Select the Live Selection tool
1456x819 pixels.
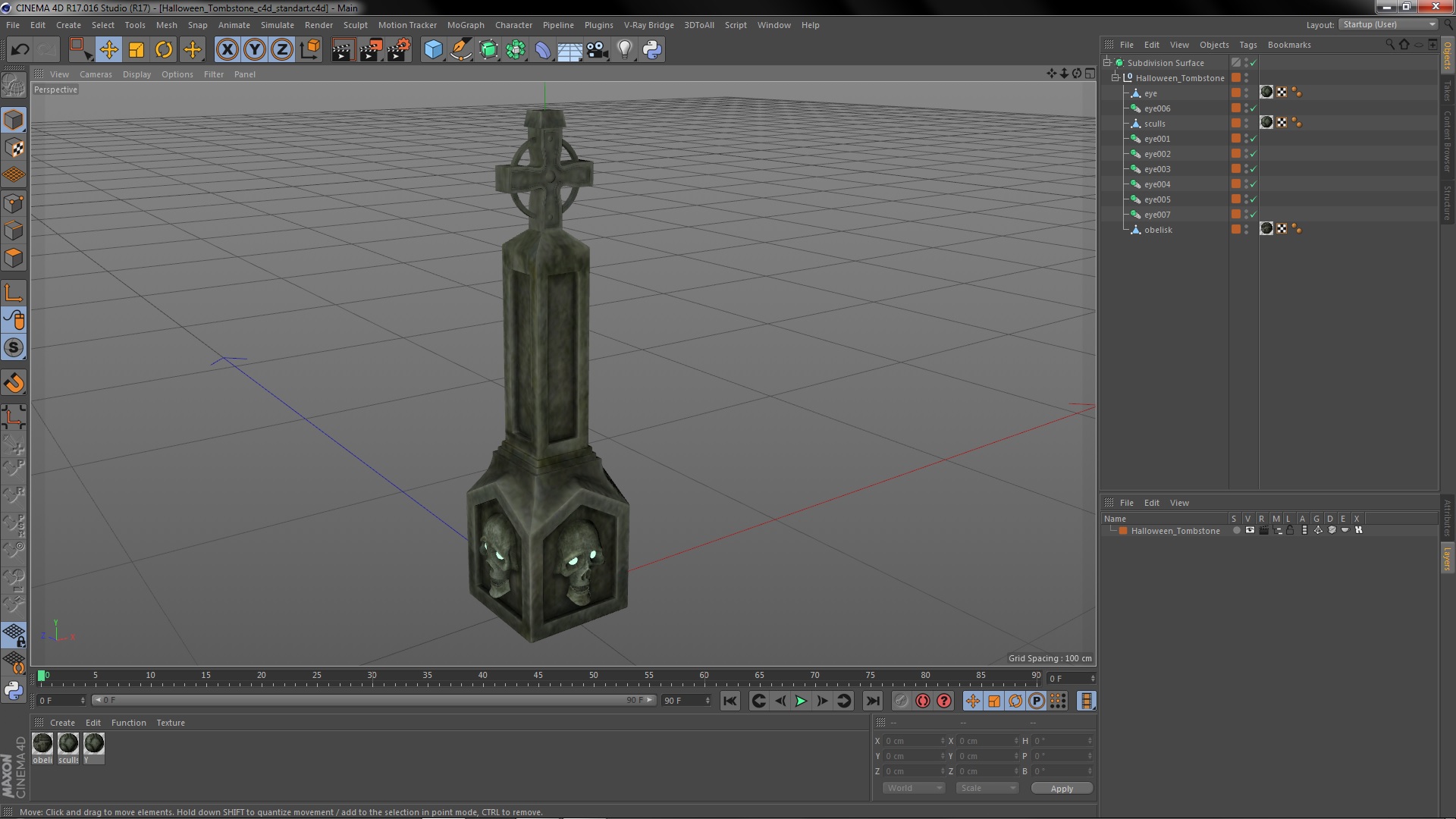pos(80,50)
